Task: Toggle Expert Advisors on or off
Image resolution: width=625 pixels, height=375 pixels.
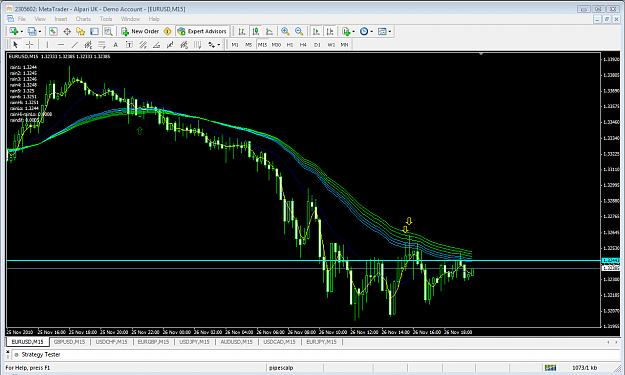Action: (202, 31)
